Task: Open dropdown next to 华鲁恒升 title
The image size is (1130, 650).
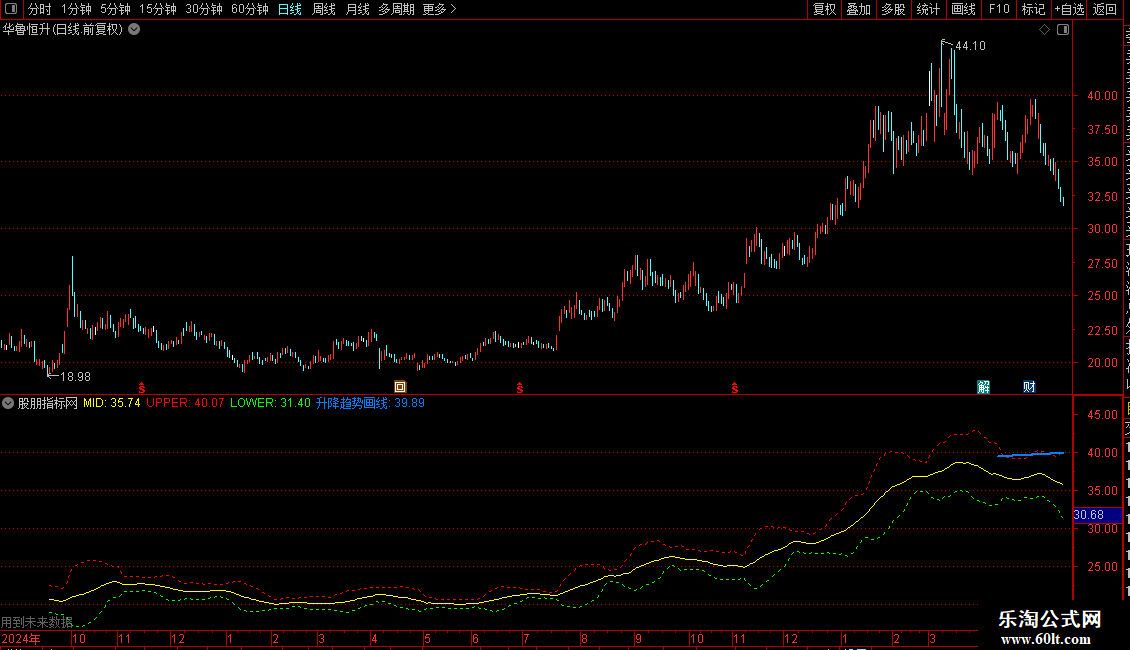Action: tap(134, 30)
